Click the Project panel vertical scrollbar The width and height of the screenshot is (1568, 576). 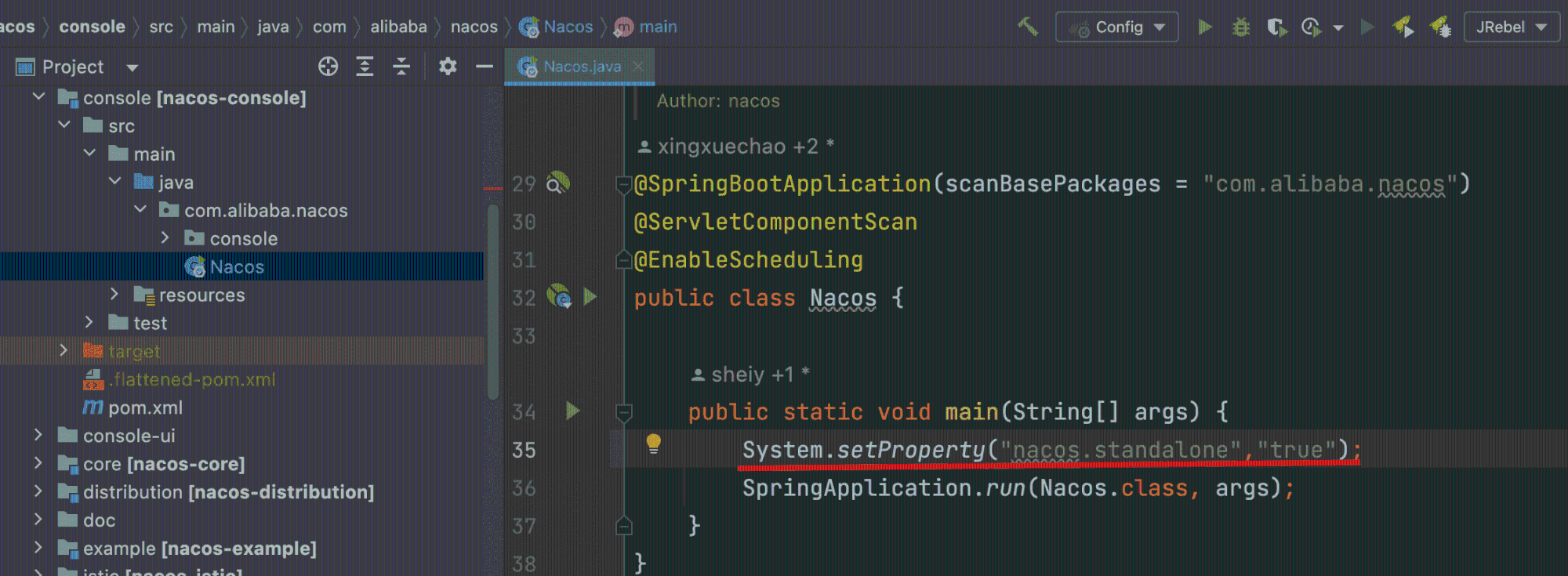click(493, 302)
